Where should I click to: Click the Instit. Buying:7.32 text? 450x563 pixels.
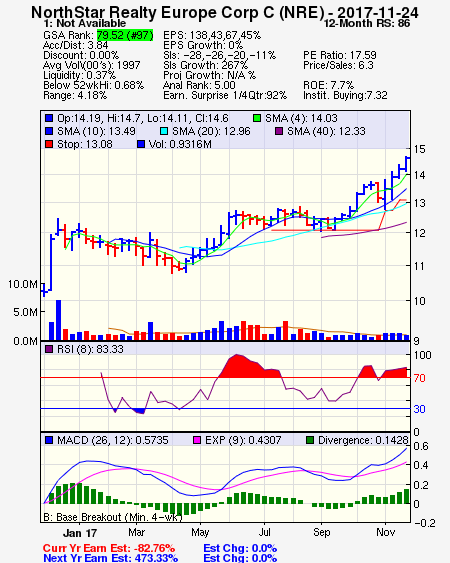[345, 96]
